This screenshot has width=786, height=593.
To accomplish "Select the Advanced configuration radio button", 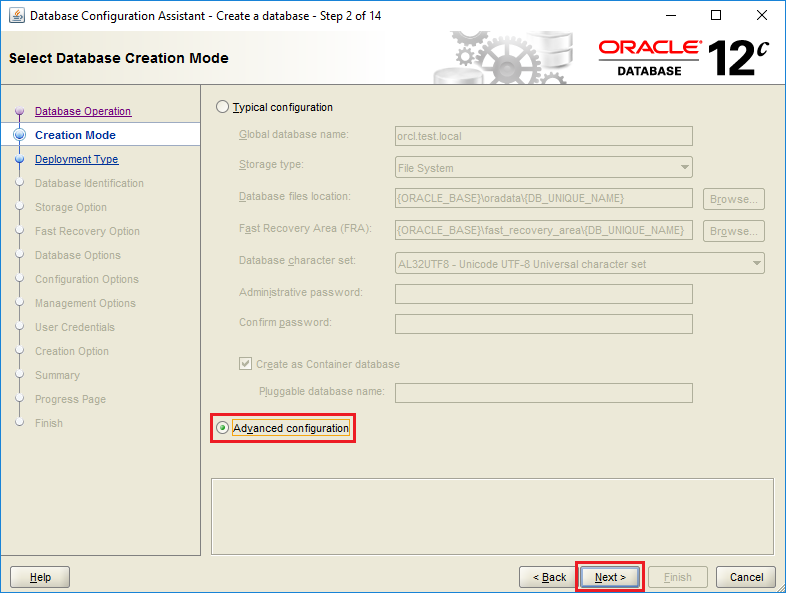I will pos(222,428).
